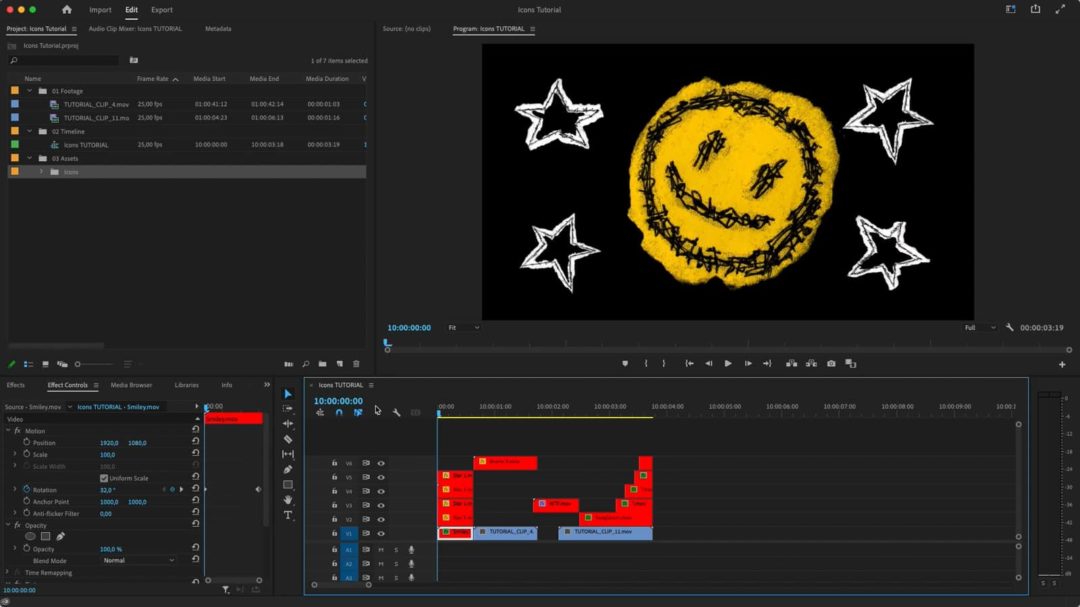Select the Type tool

pos(288,515)
